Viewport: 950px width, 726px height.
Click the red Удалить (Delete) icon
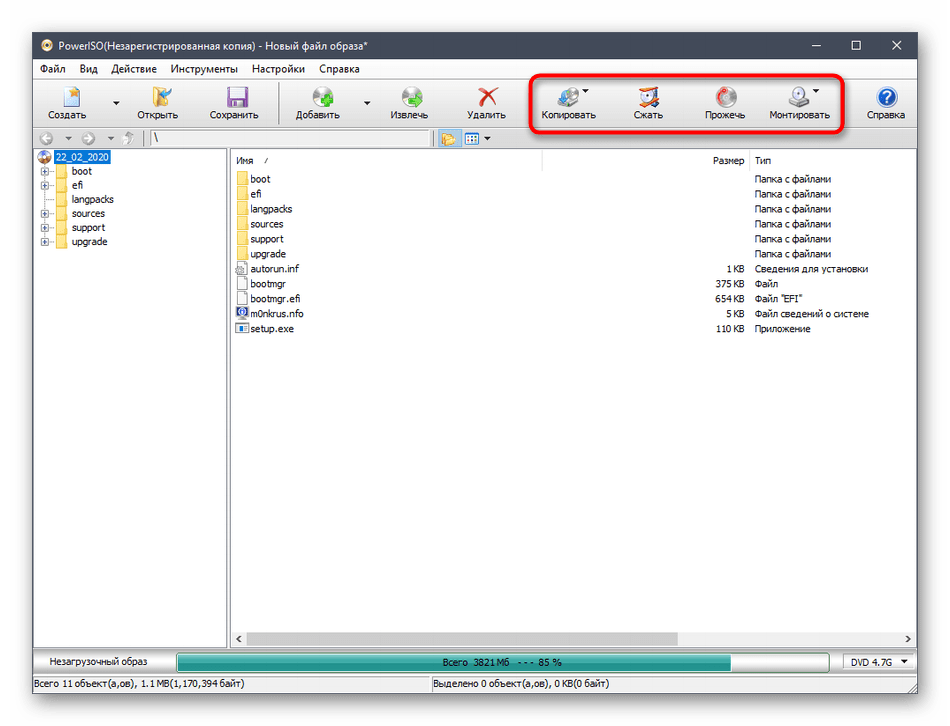(x=486, y=99)
